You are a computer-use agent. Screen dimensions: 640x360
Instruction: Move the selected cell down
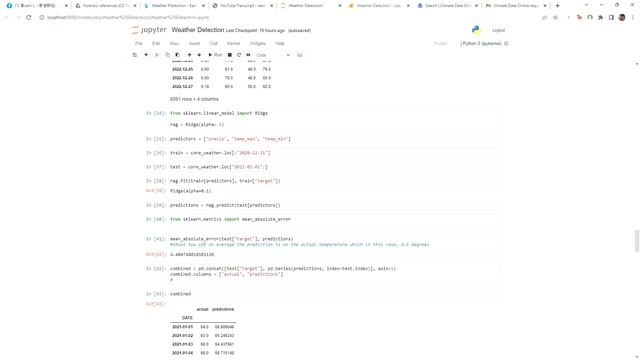pos(199,55)
